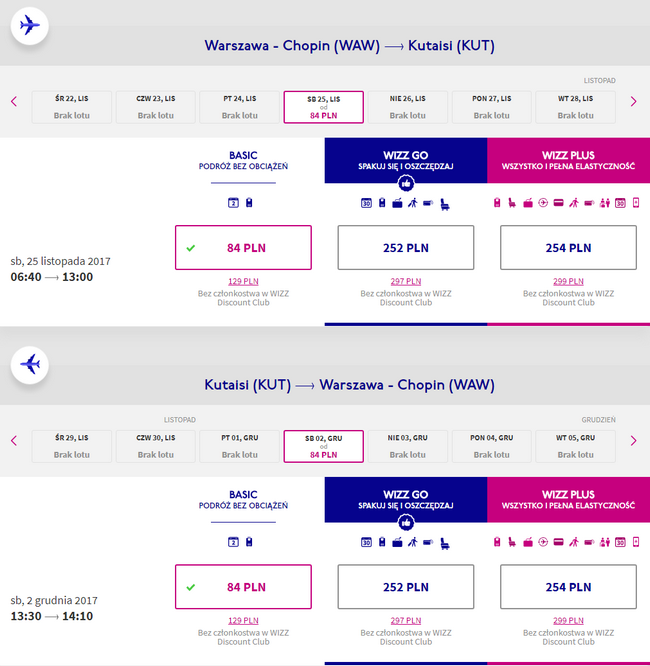This screenshot has width=650, height=666.
Task: Open the 299 PLN non-member return price link
Action: click(x=568, y=622)
